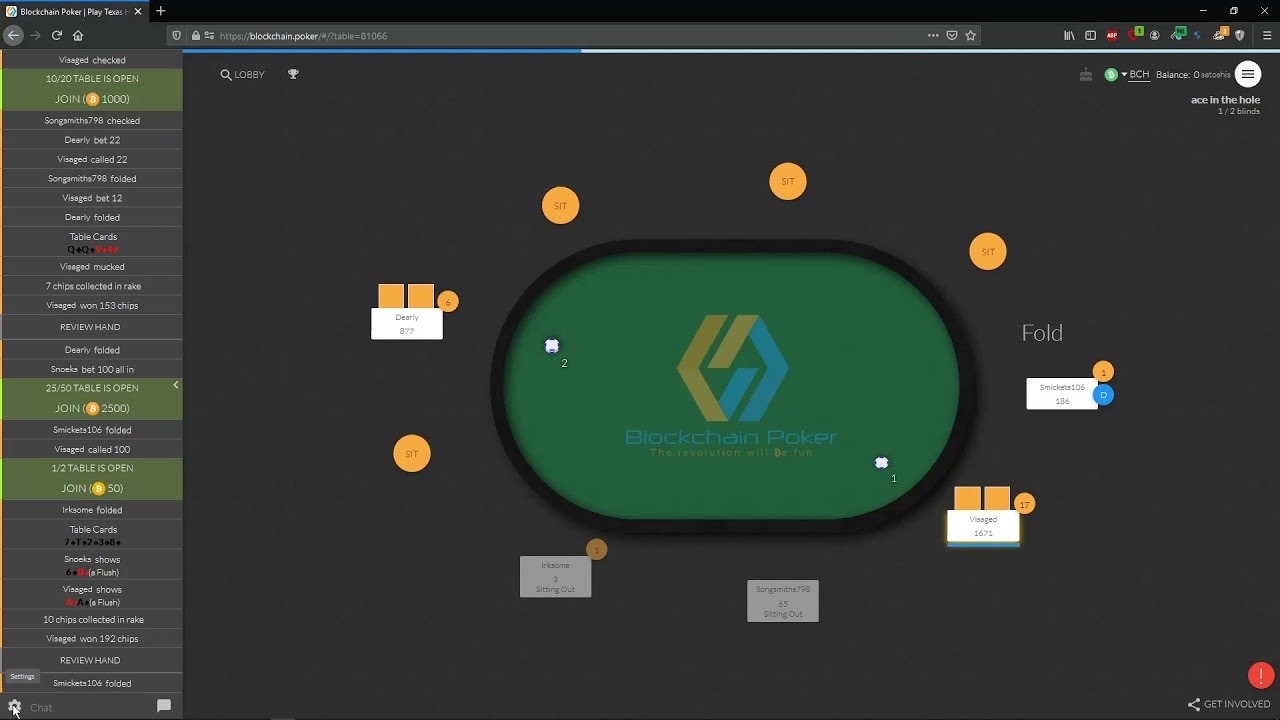Reload the page with the refresh icon

[57, 35]
